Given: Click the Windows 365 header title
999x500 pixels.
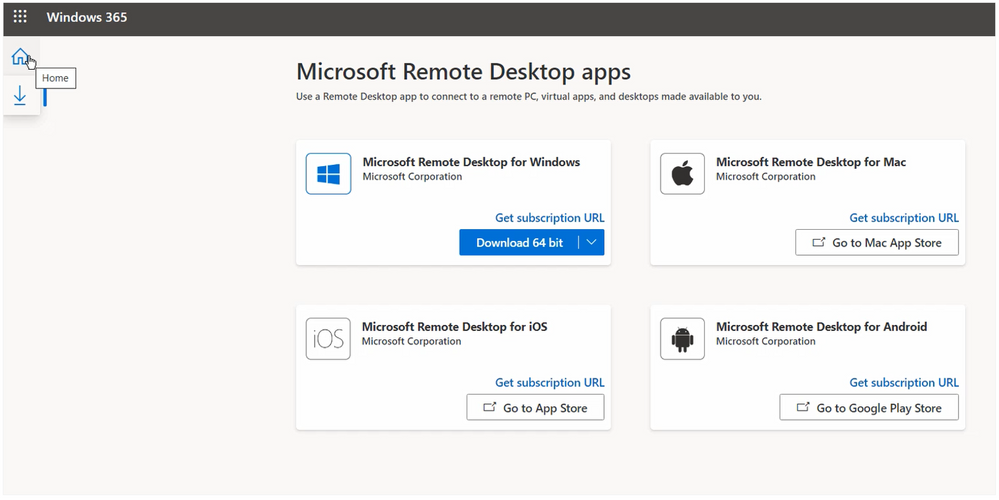Looking at the screenshot, I should [87, 17].
